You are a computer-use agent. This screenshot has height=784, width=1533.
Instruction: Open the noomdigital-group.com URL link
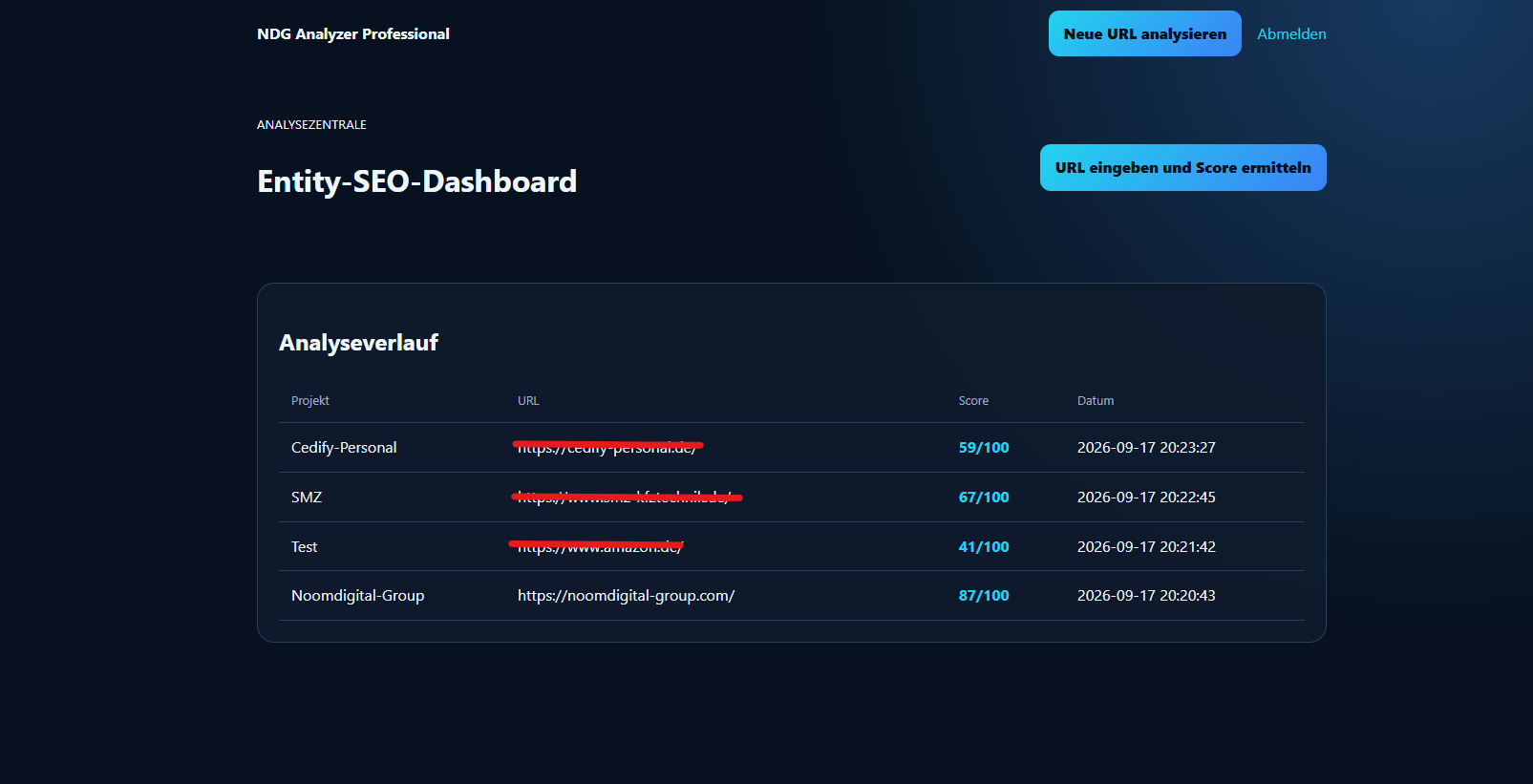pos(626,595)
